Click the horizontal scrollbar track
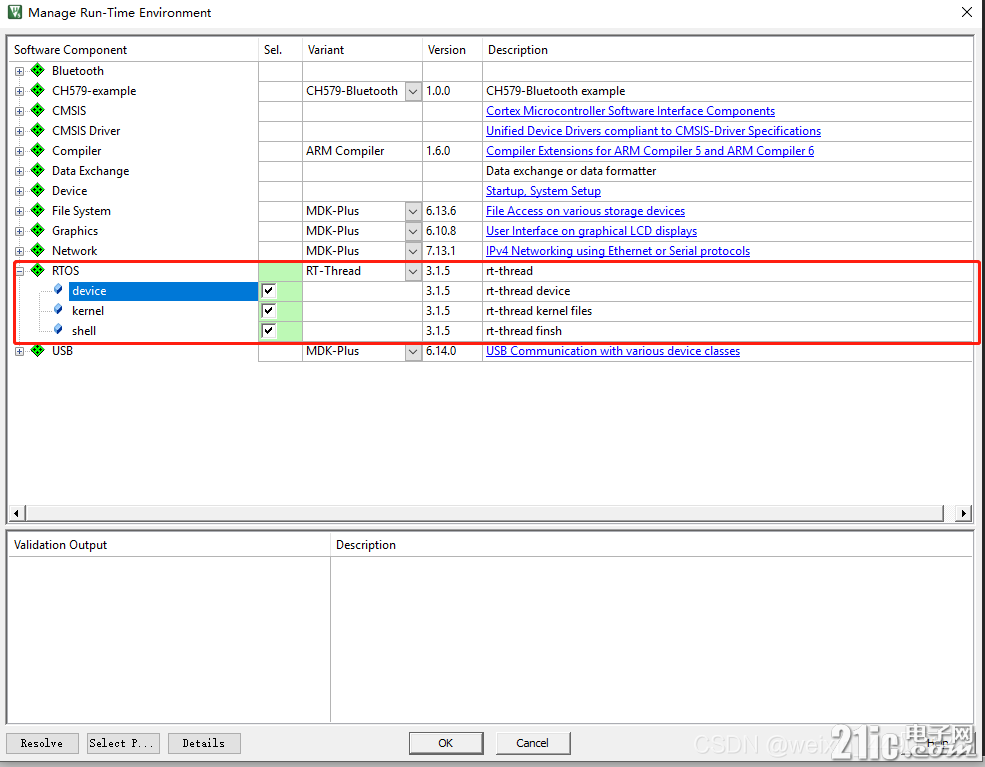The width and height of the screenshot is (985, 767). pos(484,513)
